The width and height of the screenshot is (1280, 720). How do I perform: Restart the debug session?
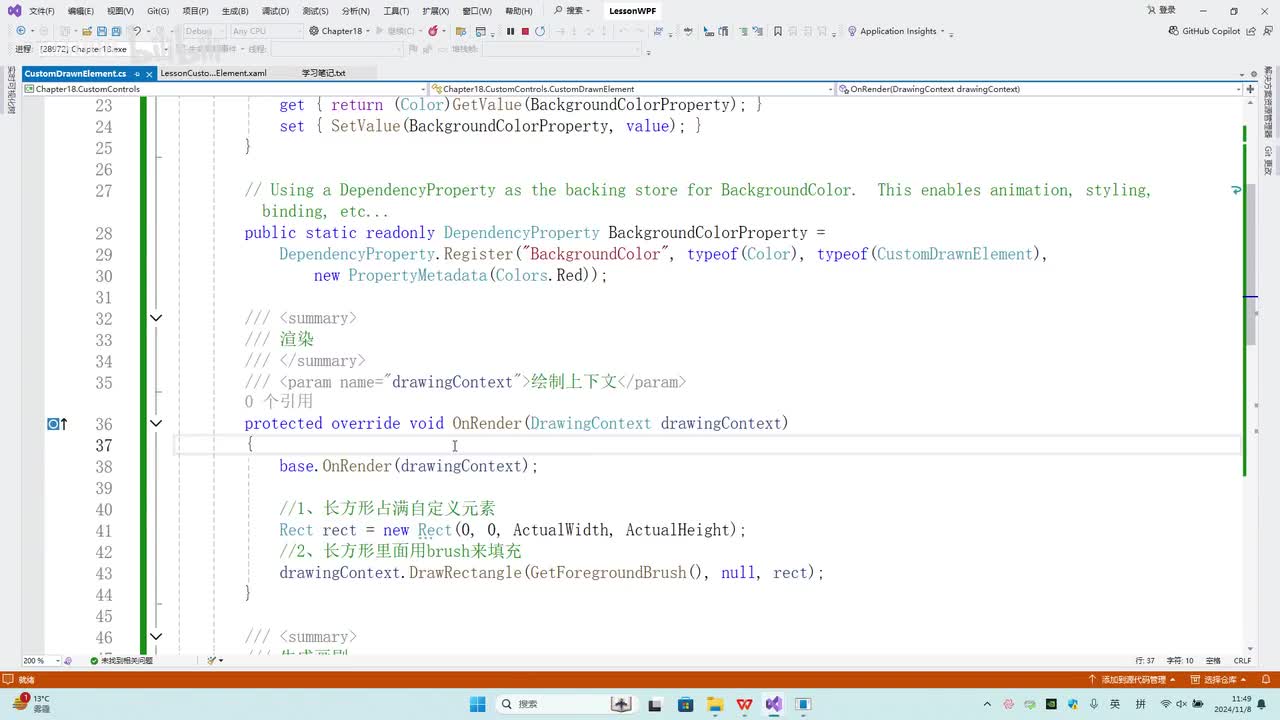[x=540, y=31]
